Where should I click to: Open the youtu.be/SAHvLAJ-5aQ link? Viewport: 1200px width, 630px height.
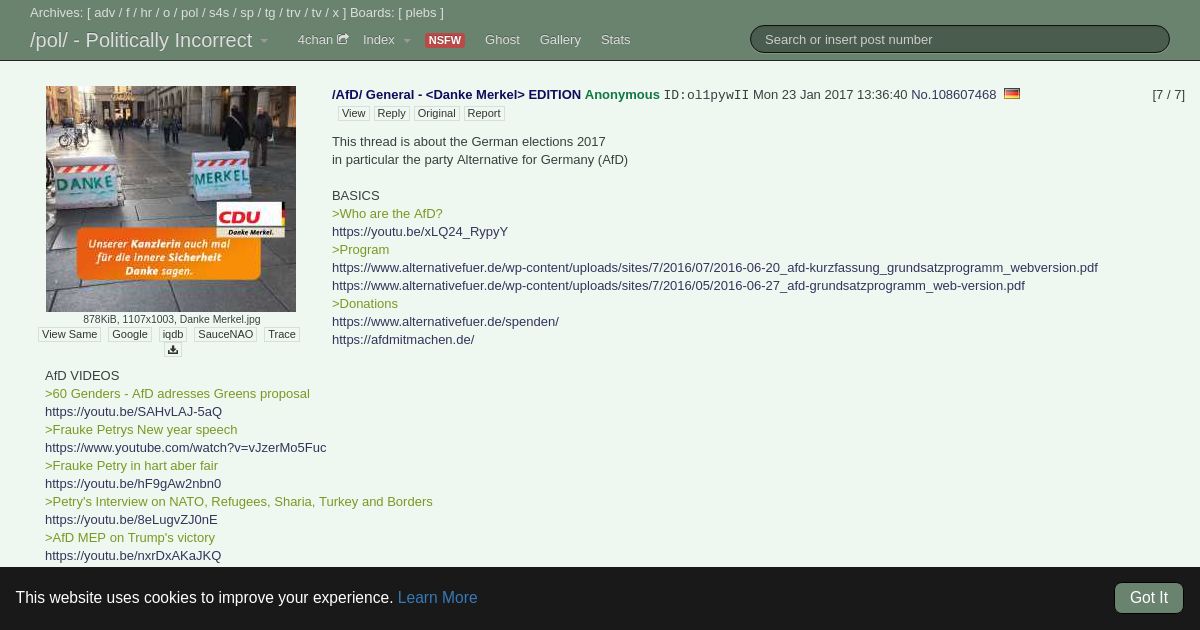pos(133,411)
